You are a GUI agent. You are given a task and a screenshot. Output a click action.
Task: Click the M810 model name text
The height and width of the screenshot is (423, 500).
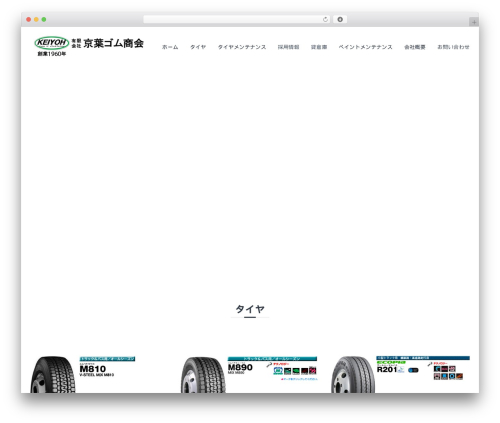click(x=93, y=369)
